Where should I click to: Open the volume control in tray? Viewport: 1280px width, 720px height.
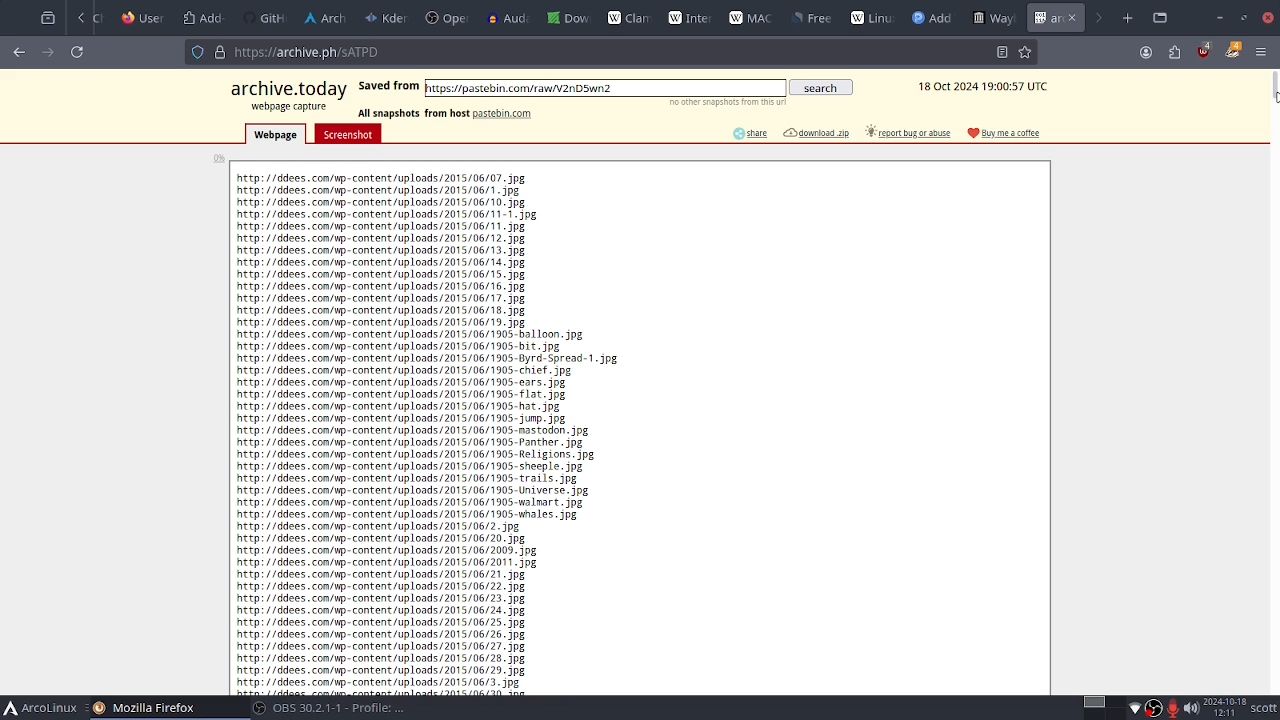click(1191, 708)
